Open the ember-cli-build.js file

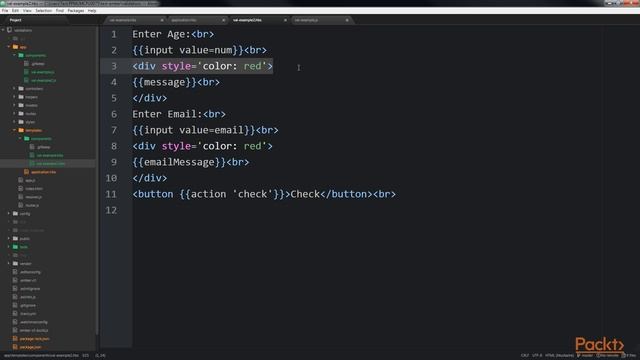tap(34, 330)
